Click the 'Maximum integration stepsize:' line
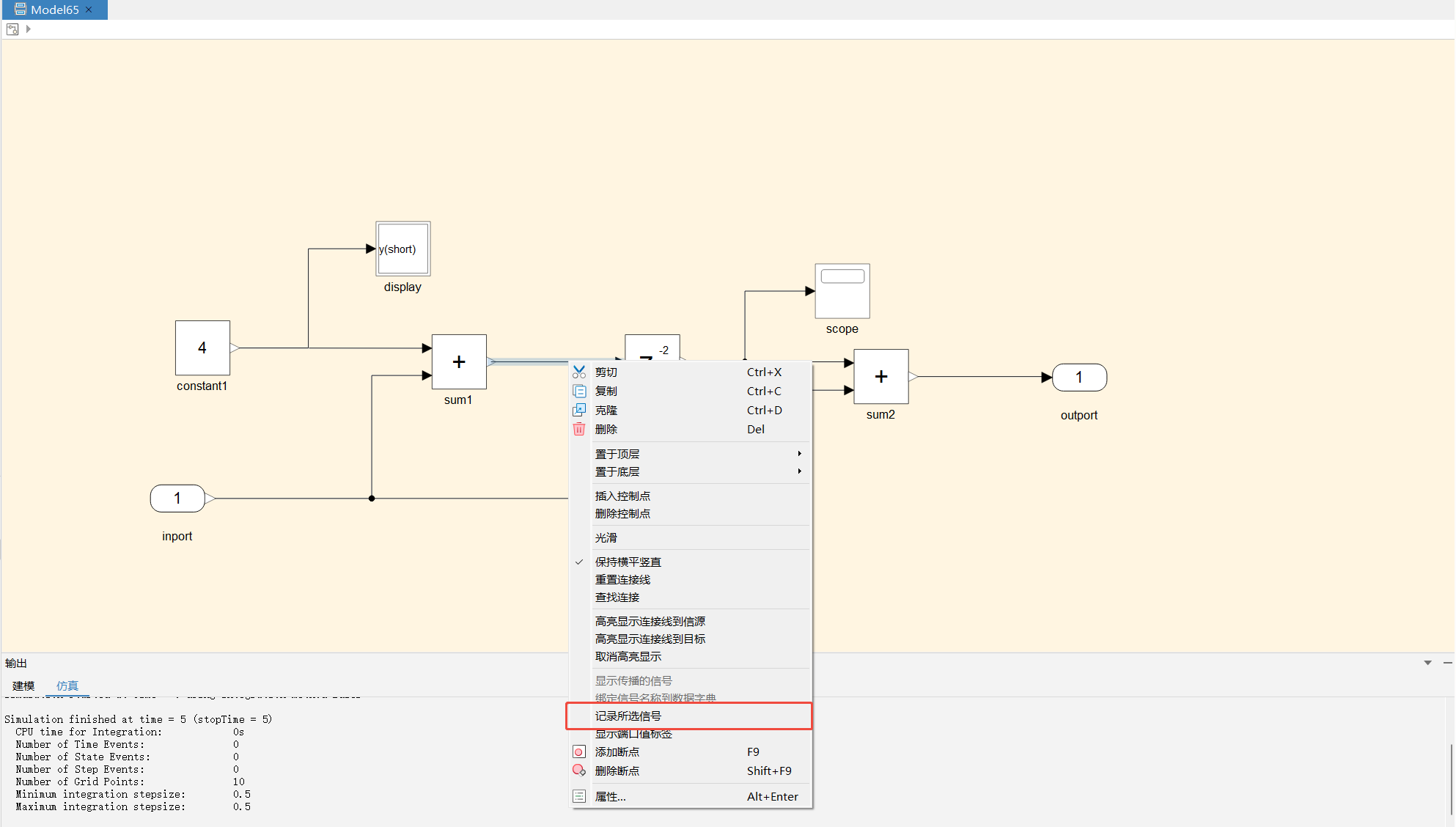1456x827 pixels. tap(100, 807)
